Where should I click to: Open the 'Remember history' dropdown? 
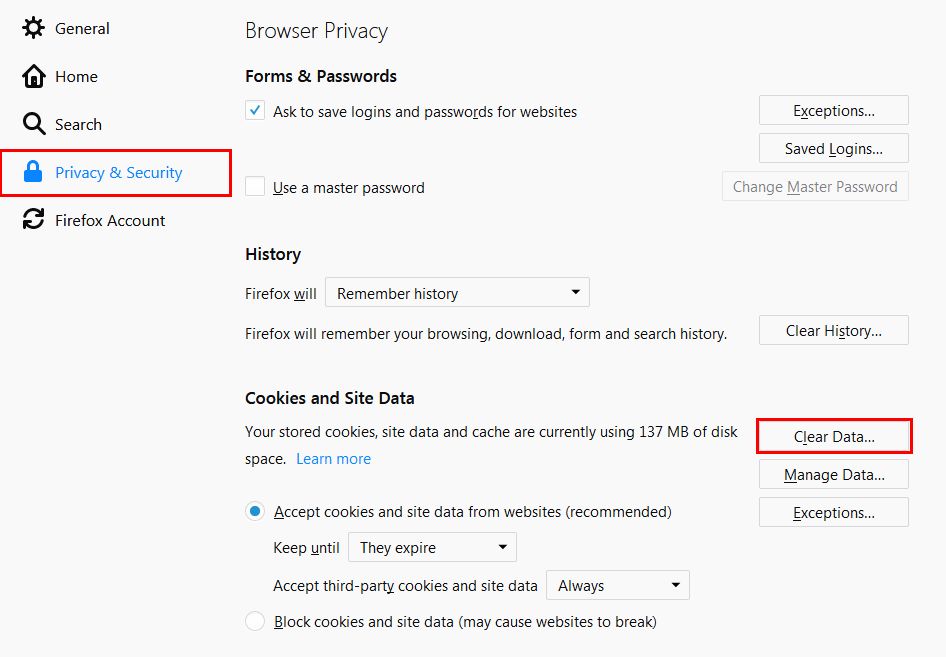pyautogui.click(x=457, y=293)
